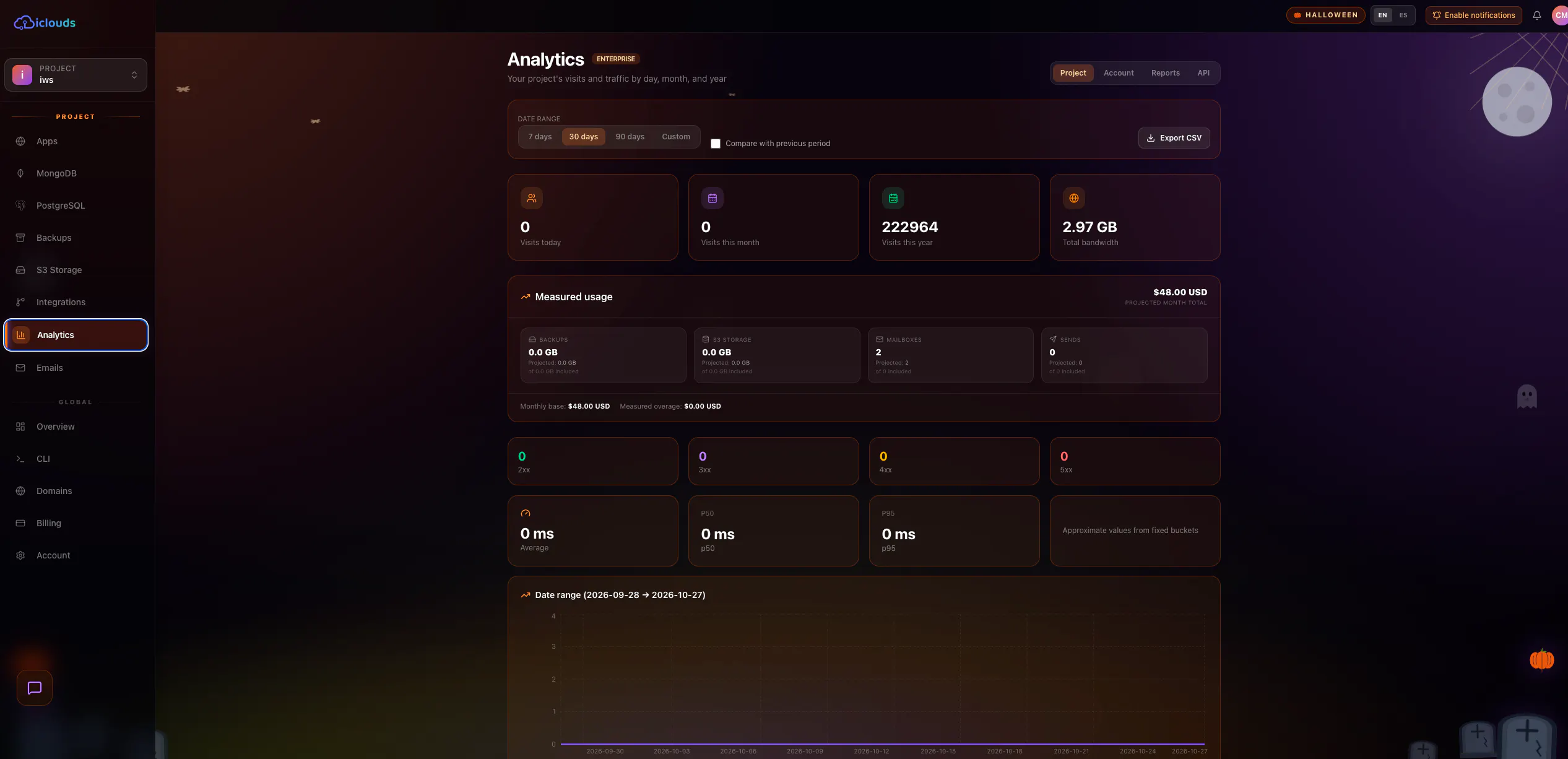Click the Halloween theme button
This screenshot has height=759, width=1568.
[1325, 15]
